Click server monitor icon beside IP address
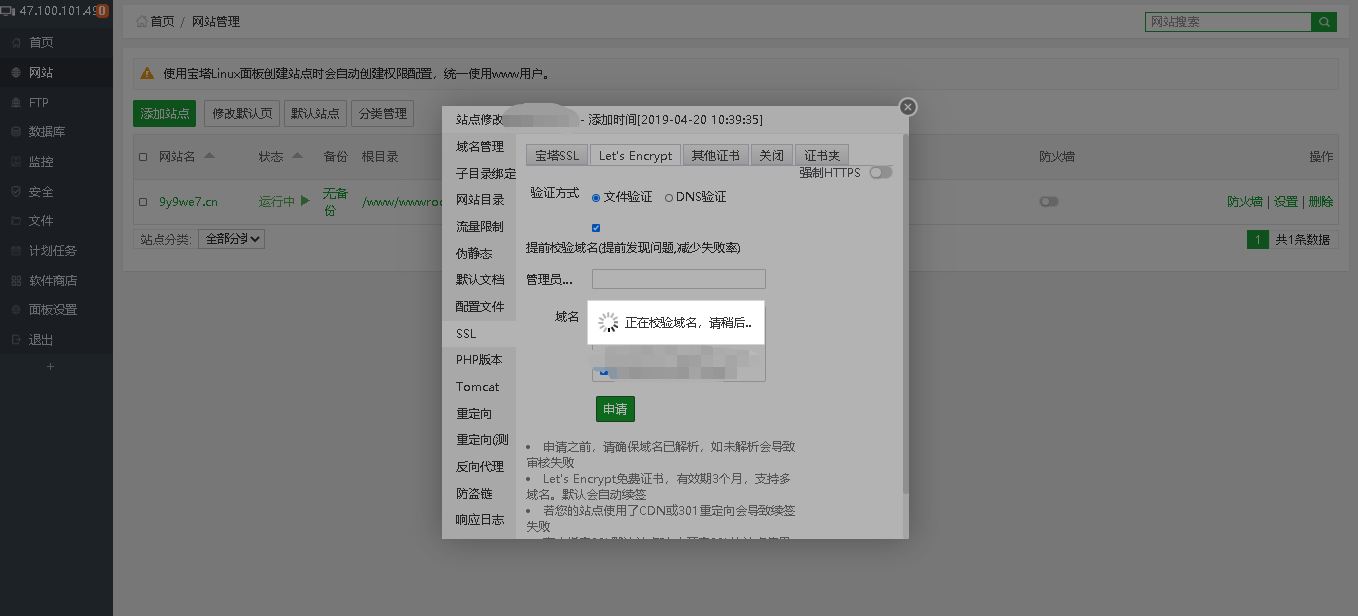The width and height of the screenshot is (1358, 616). click(x=8, y=12)
